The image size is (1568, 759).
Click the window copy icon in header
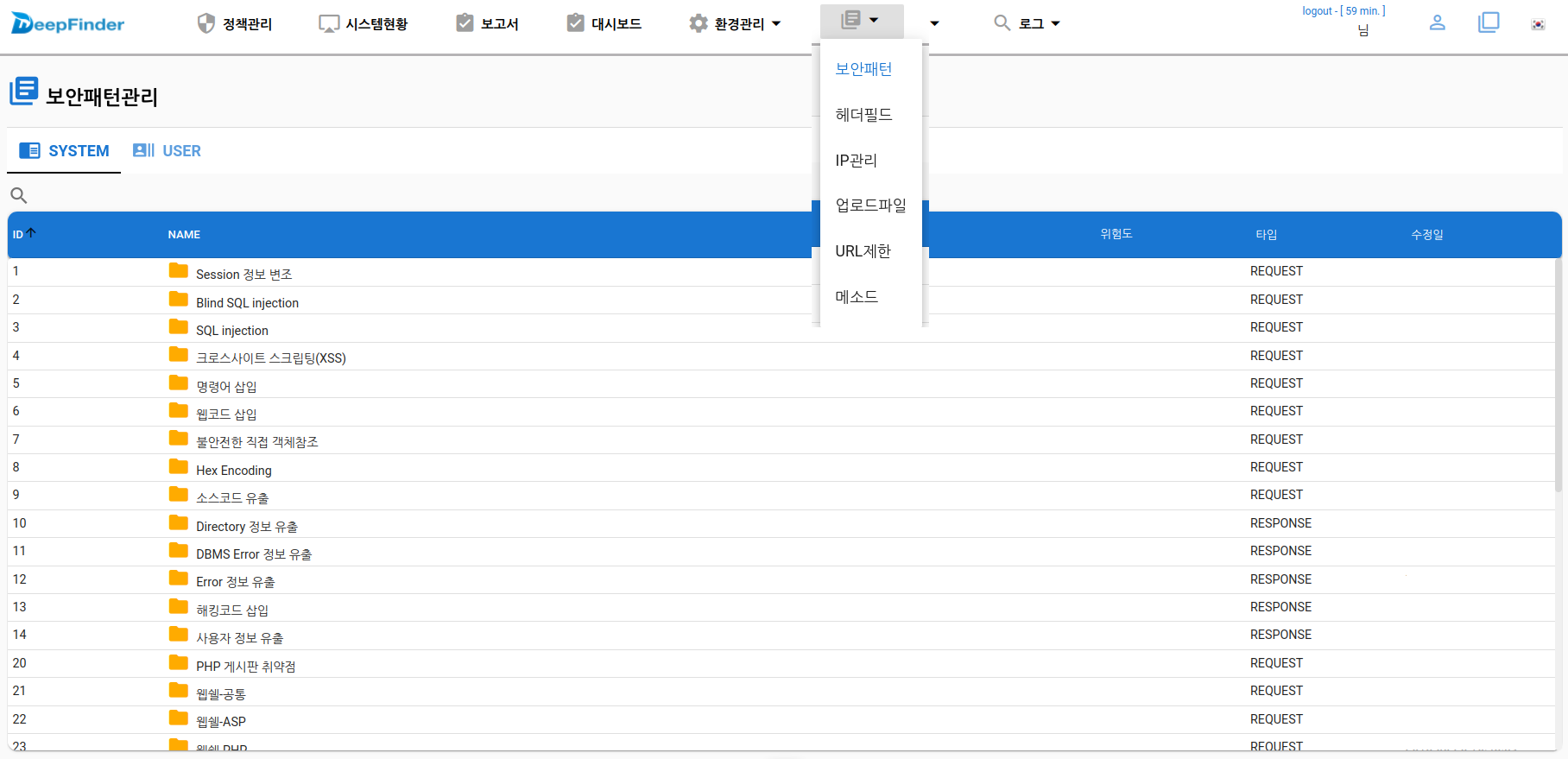(1489, 22)
